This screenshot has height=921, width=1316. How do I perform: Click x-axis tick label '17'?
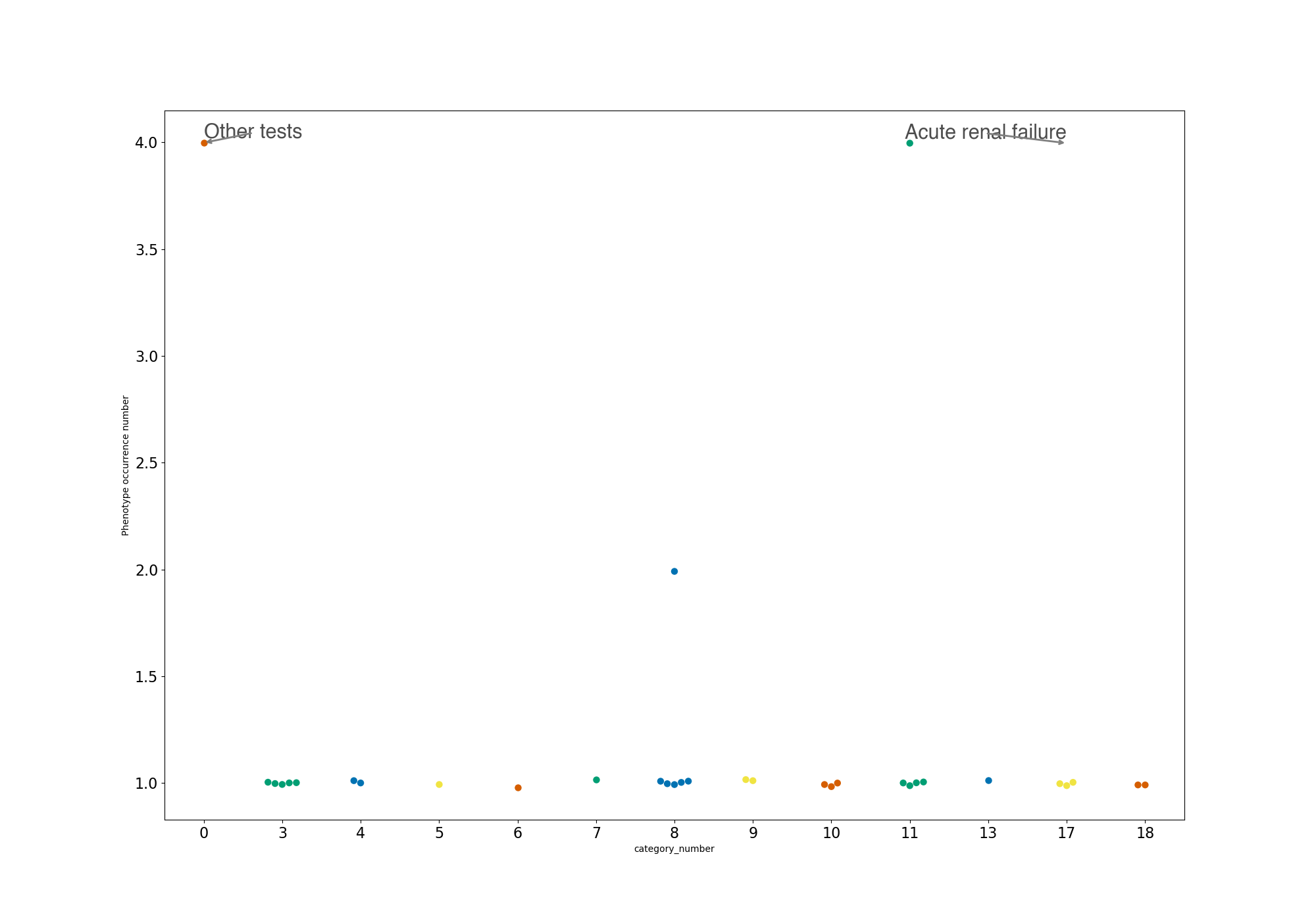tap(1067, 833)
